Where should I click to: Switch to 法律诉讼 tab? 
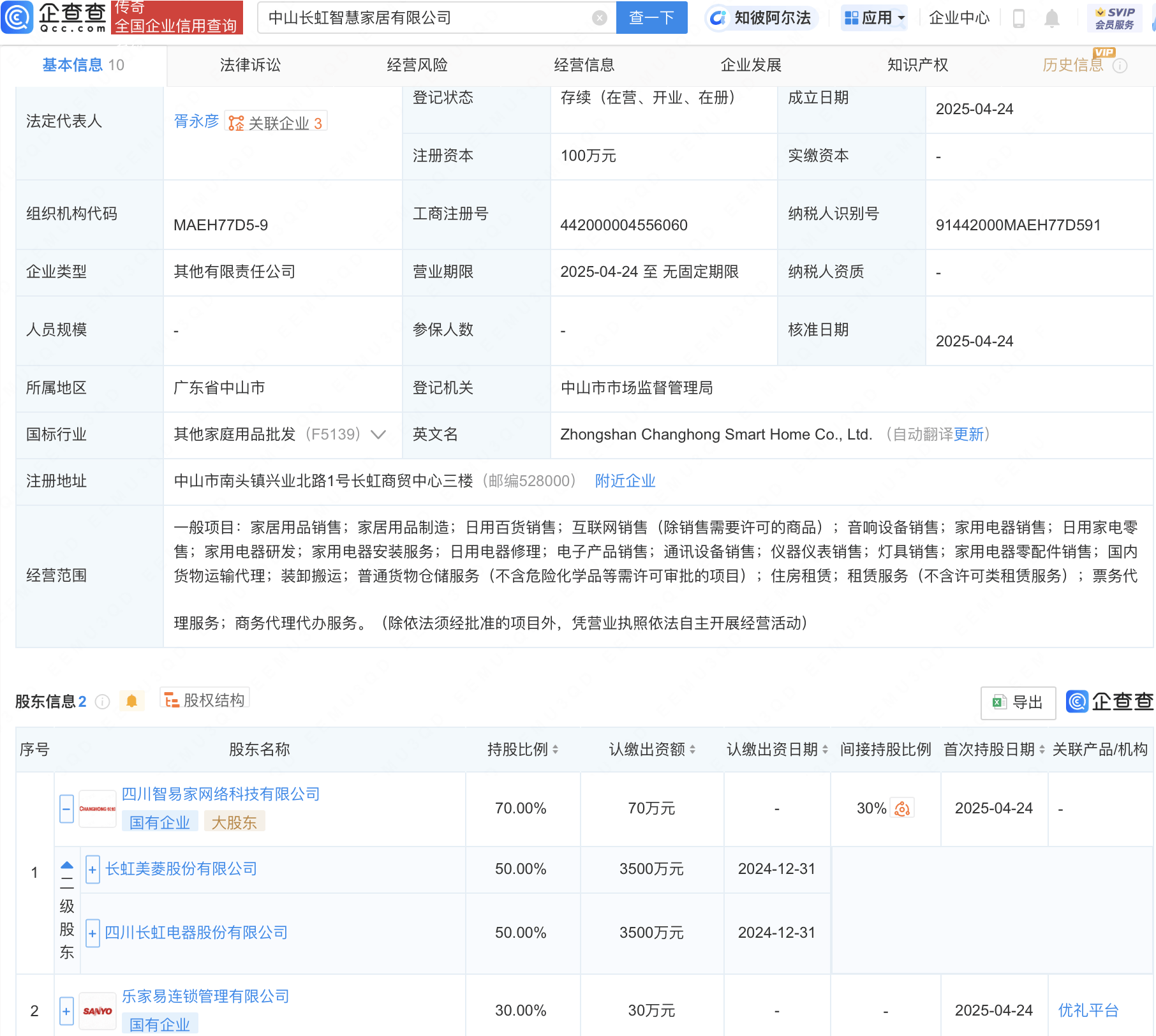pos(250,65)
